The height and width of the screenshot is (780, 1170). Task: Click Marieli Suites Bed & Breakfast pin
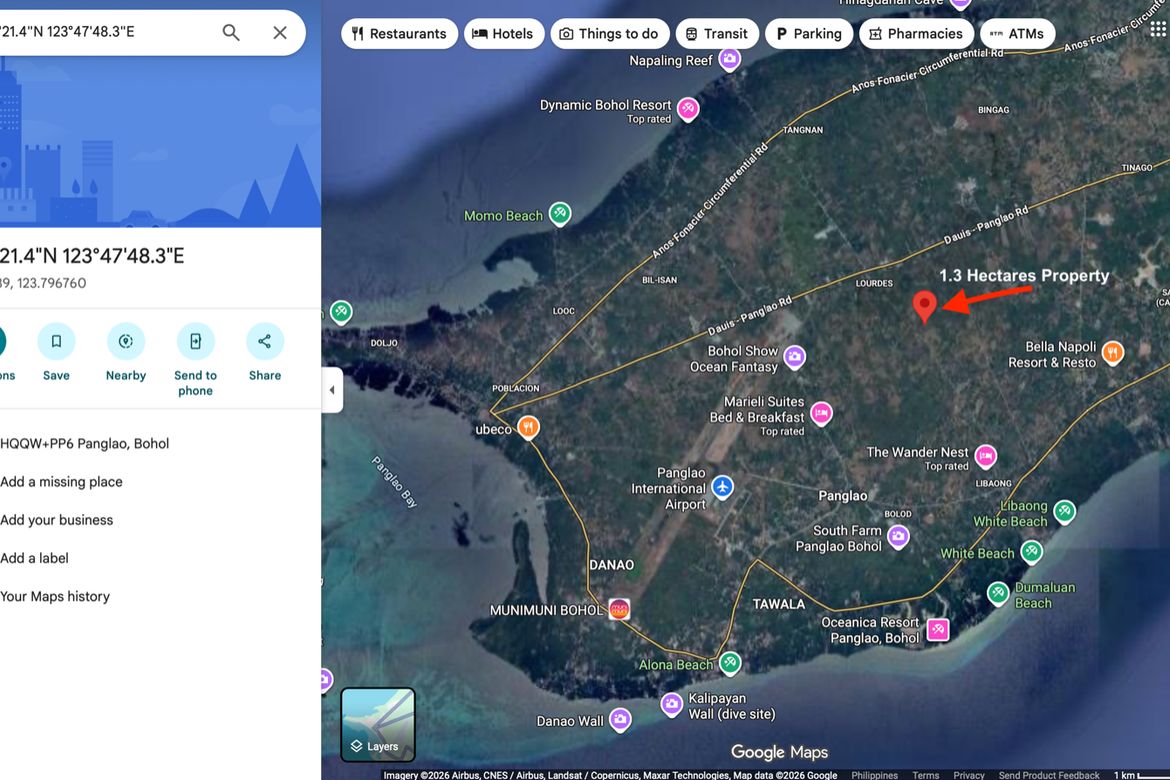[822, 413]
